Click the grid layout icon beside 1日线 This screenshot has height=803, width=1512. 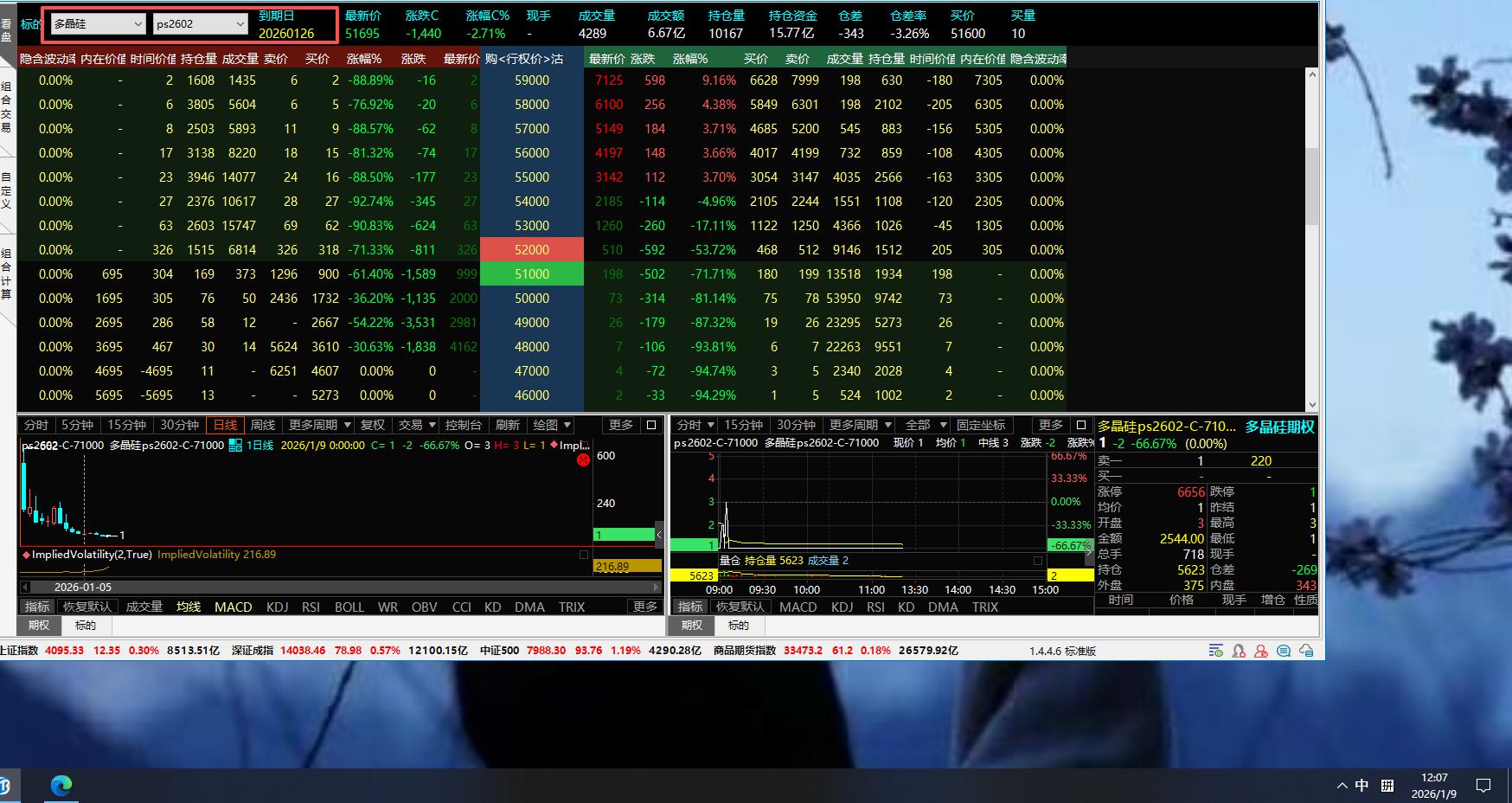[235, 446]
